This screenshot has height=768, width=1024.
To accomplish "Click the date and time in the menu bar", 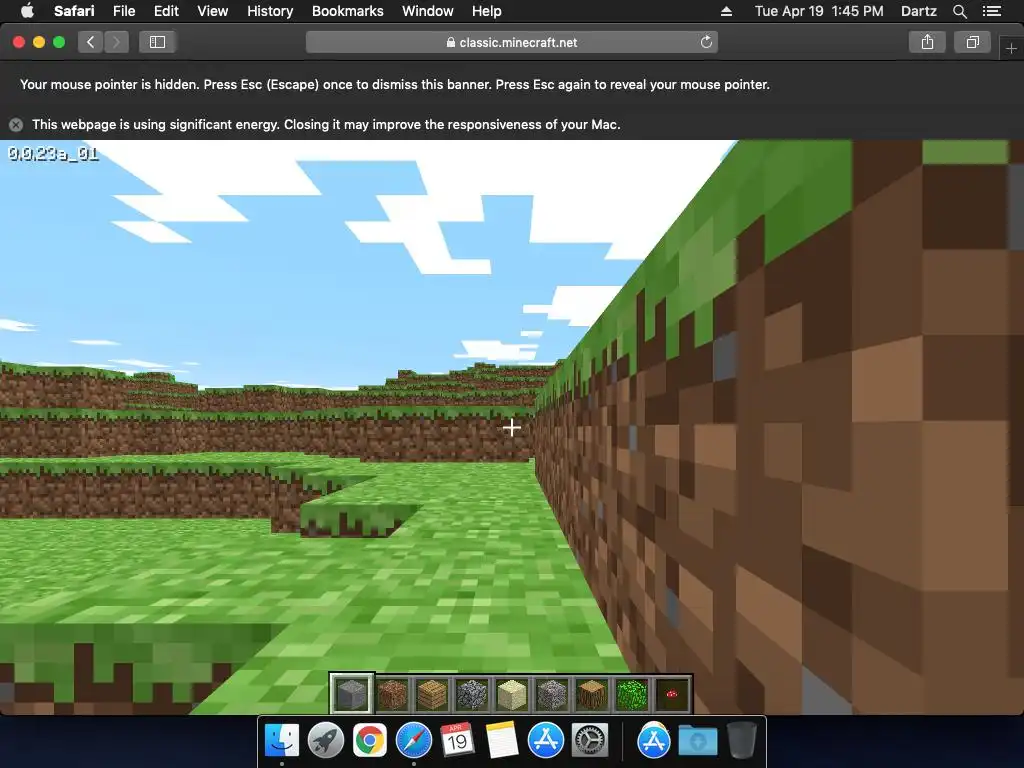I will click(819, 11).
